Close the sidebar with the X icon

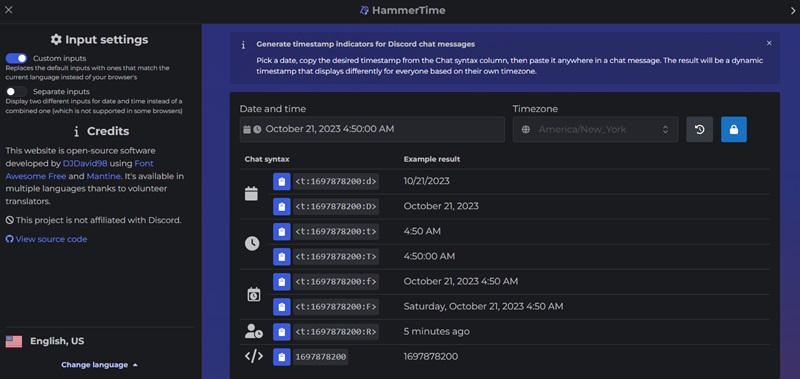(9, 10)
